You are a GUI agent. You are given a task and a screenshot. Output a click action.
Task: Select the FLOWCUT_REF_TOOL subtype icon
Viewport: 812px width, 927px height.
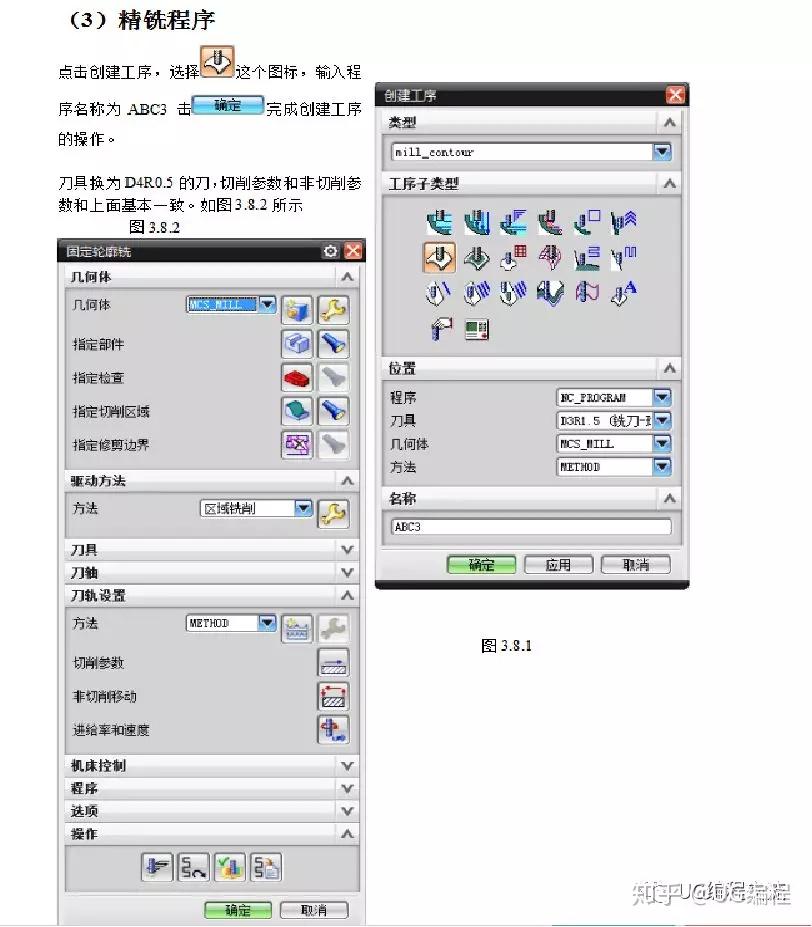pos(513,293)
